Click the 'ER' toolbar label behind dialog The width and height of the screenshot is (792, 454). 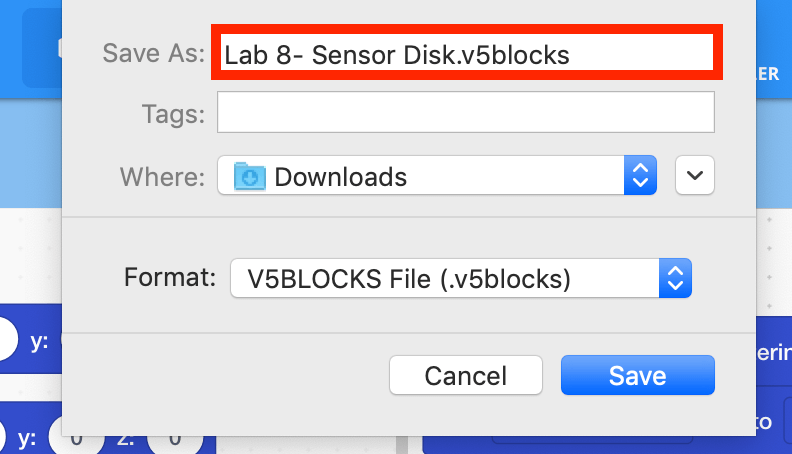(x=768, y=74)
